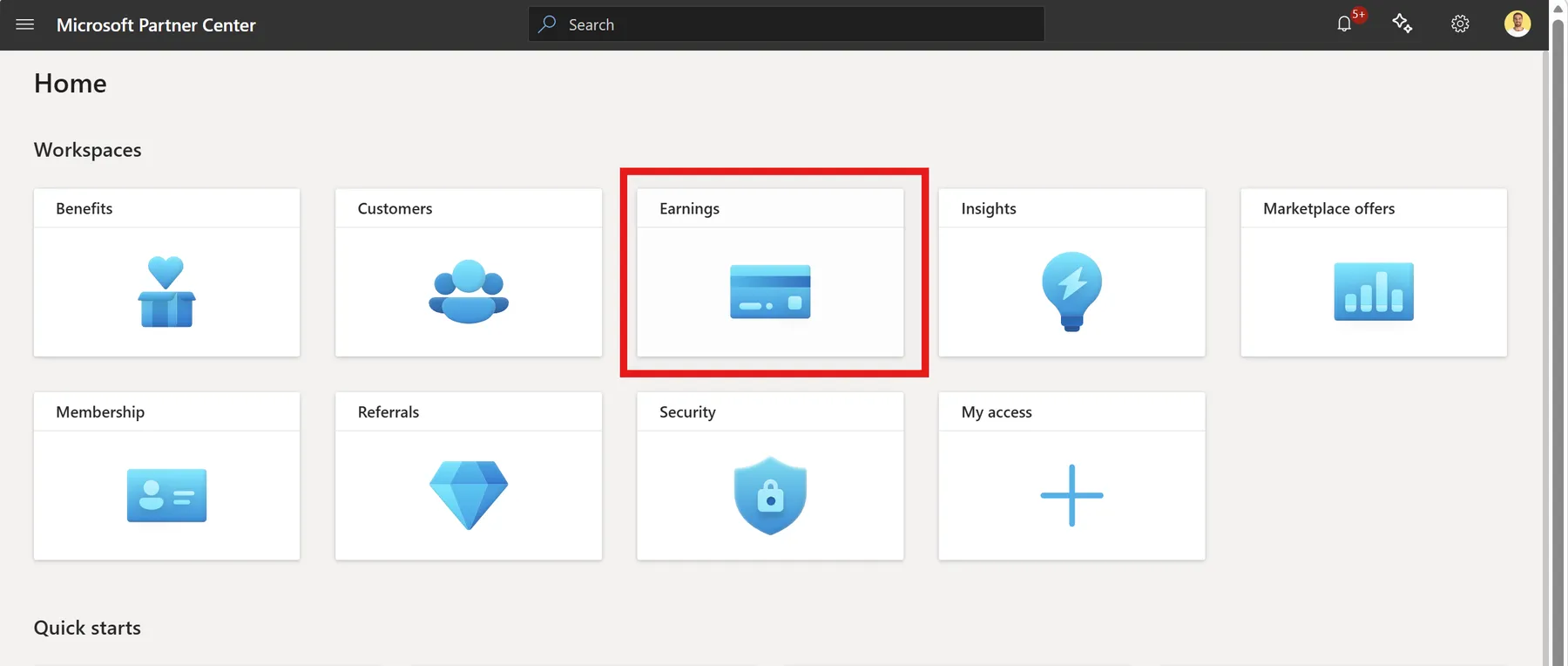Click the Workspaces section heading
1568x666 pixels.
coord(87,150)
